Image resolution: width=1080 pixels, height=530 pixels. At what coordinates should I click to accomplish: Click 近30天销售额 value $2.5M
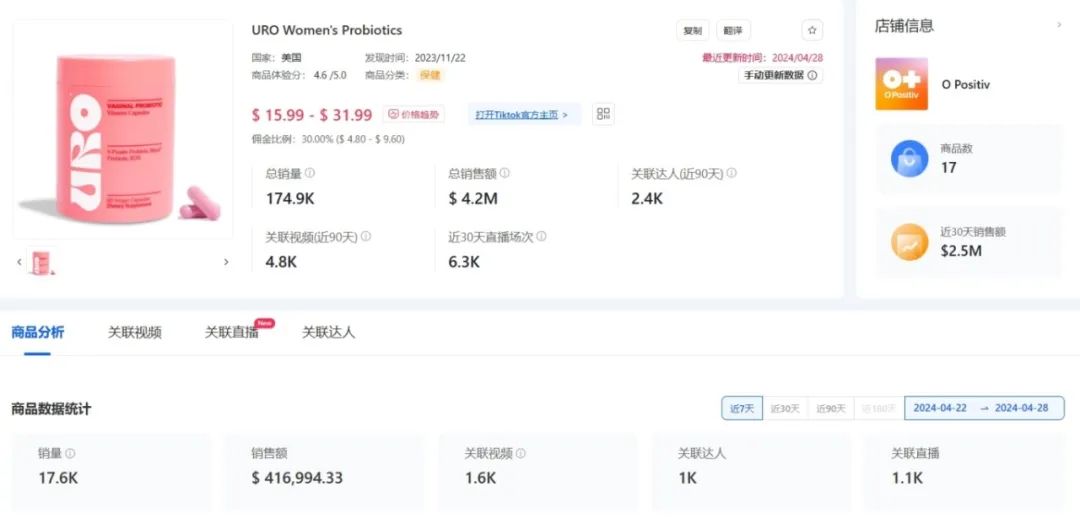point(961,251)
